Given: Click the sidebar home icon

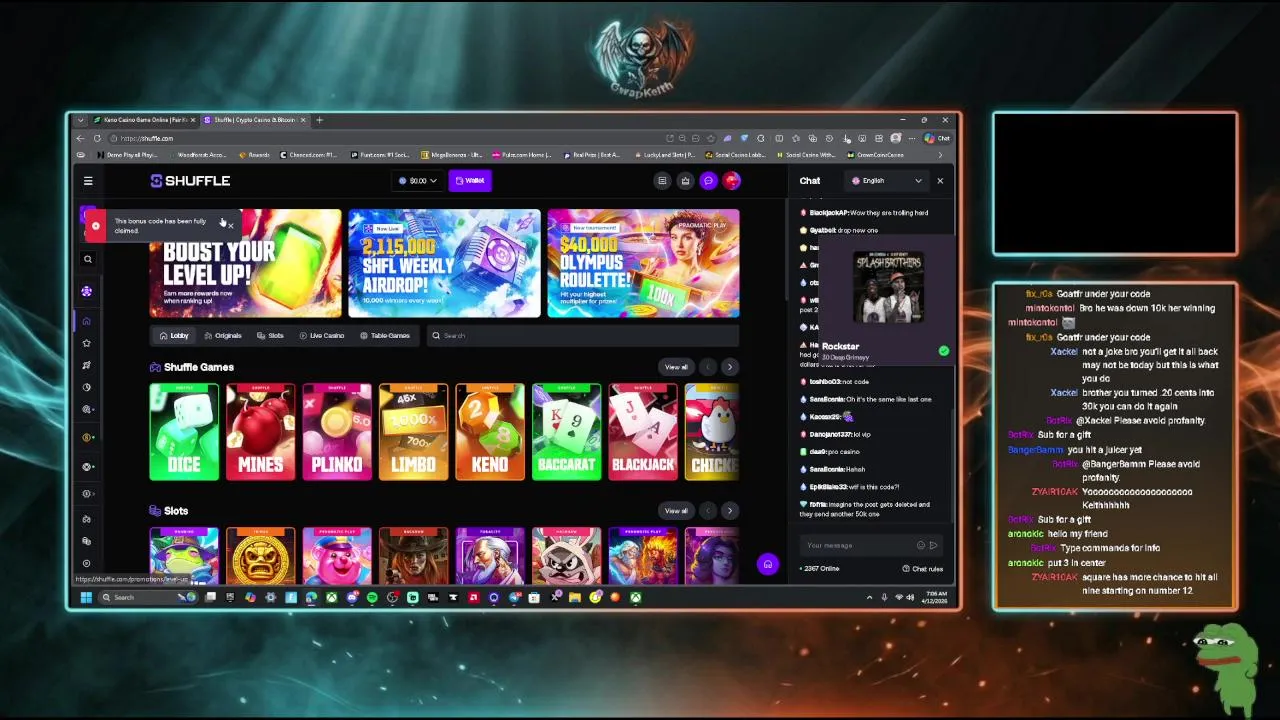Looking at the screenshot, I should (x=87, y=321).
